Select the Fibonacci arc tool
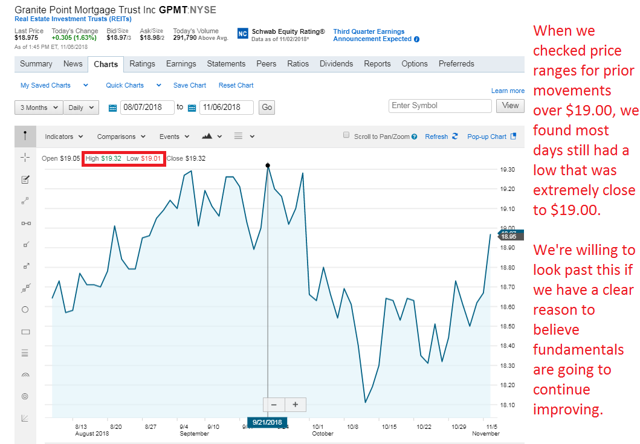 (25, 375)
